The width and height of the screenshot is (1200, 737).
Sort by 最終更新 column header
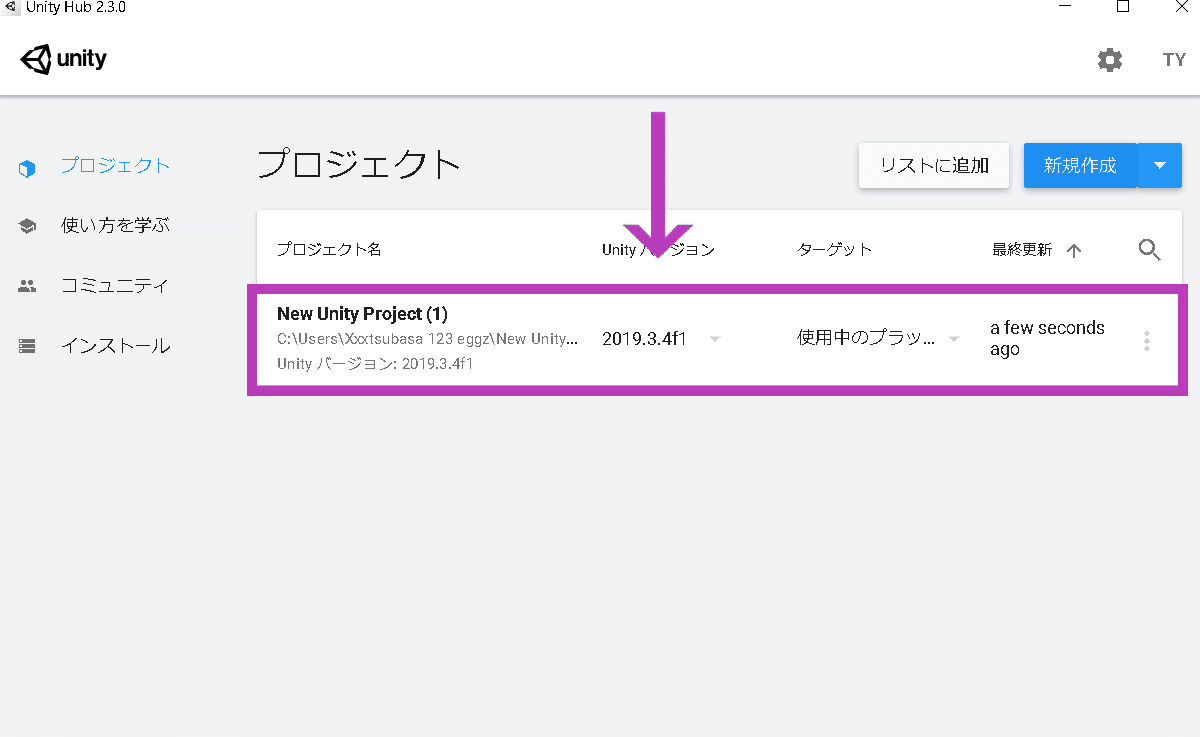pos(1022,250)
